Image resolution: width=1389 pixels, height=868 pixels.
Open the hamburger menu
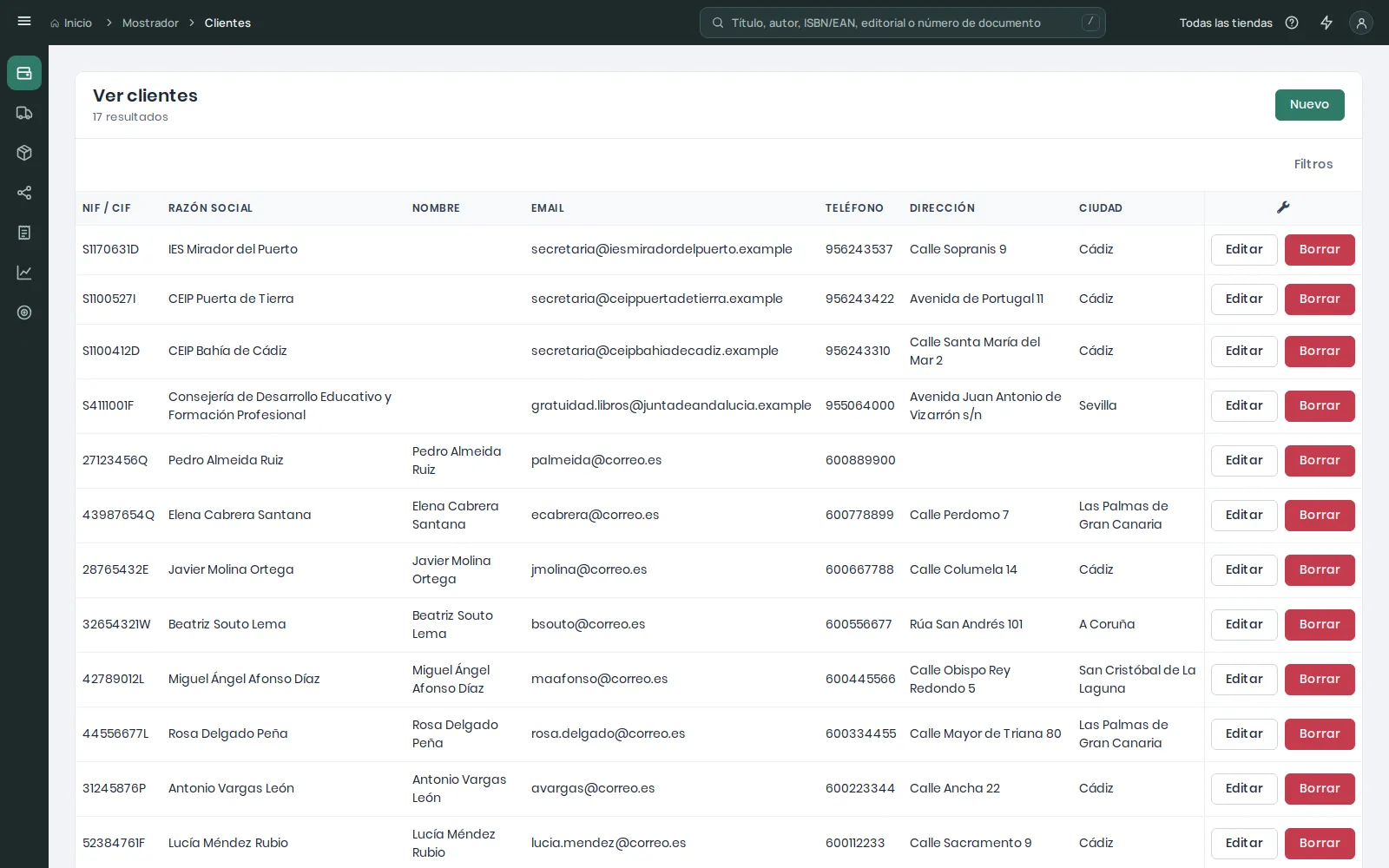coord(24,22)
